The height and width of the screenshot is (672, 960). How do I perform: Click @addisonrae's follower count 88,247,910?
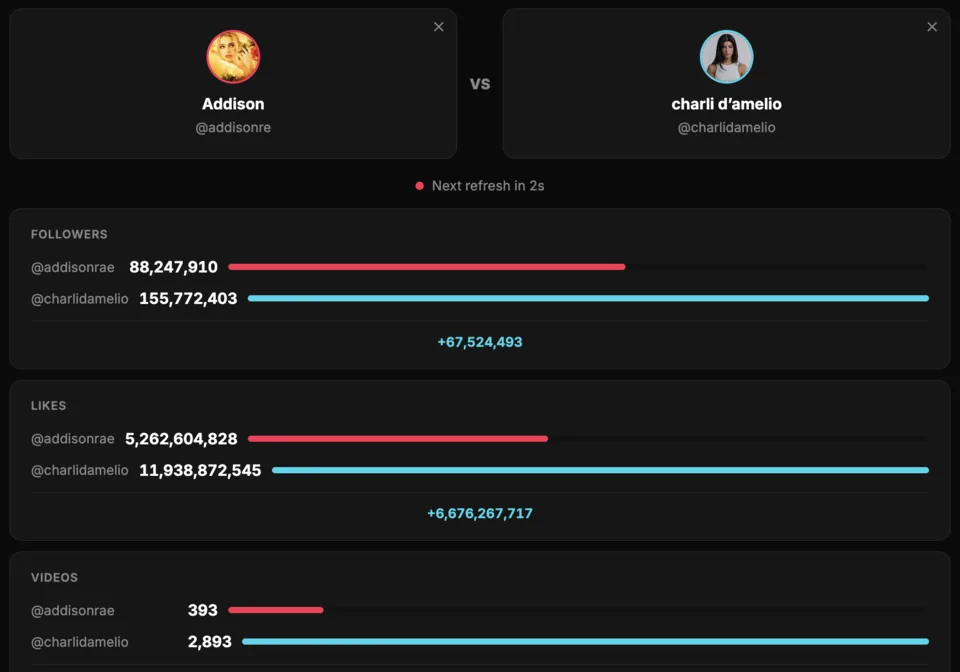click(172, 267)
